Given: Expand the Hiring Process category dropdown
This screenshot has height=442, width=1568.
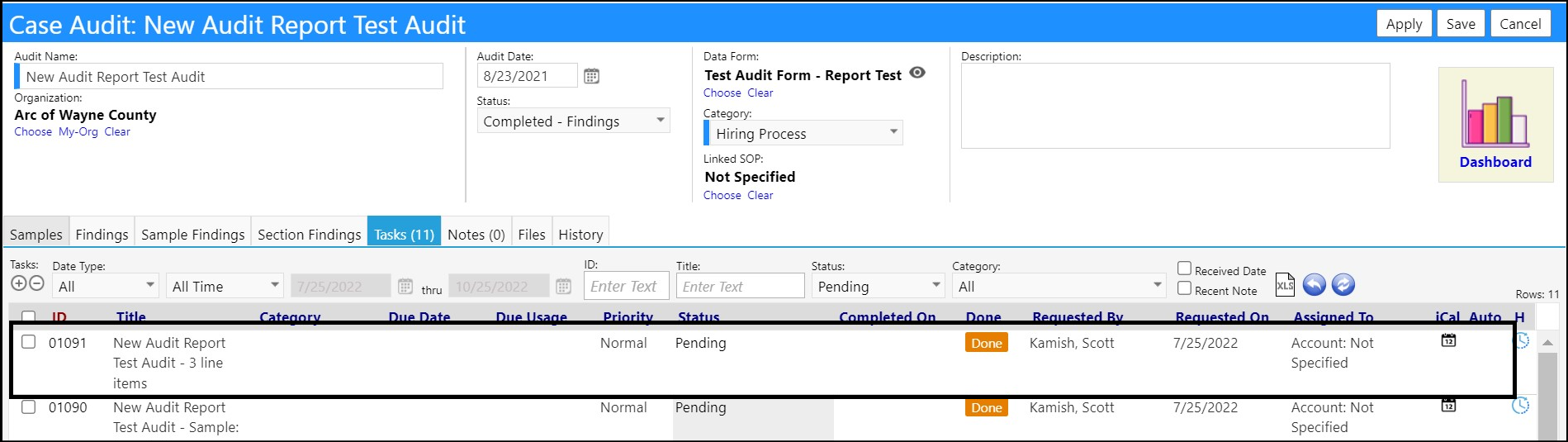Looking at the screenshot, I should pos(803,133).
